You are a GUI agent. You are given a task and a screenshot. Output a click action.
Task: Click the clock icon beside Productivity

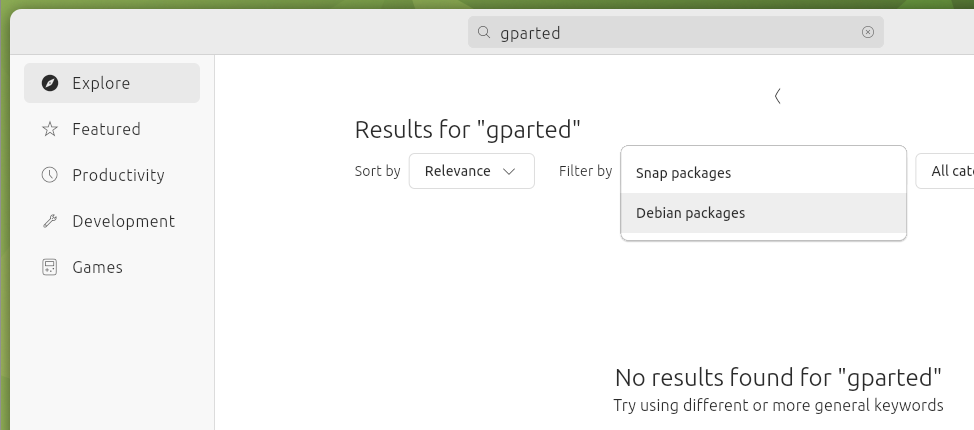pos(50,175)
